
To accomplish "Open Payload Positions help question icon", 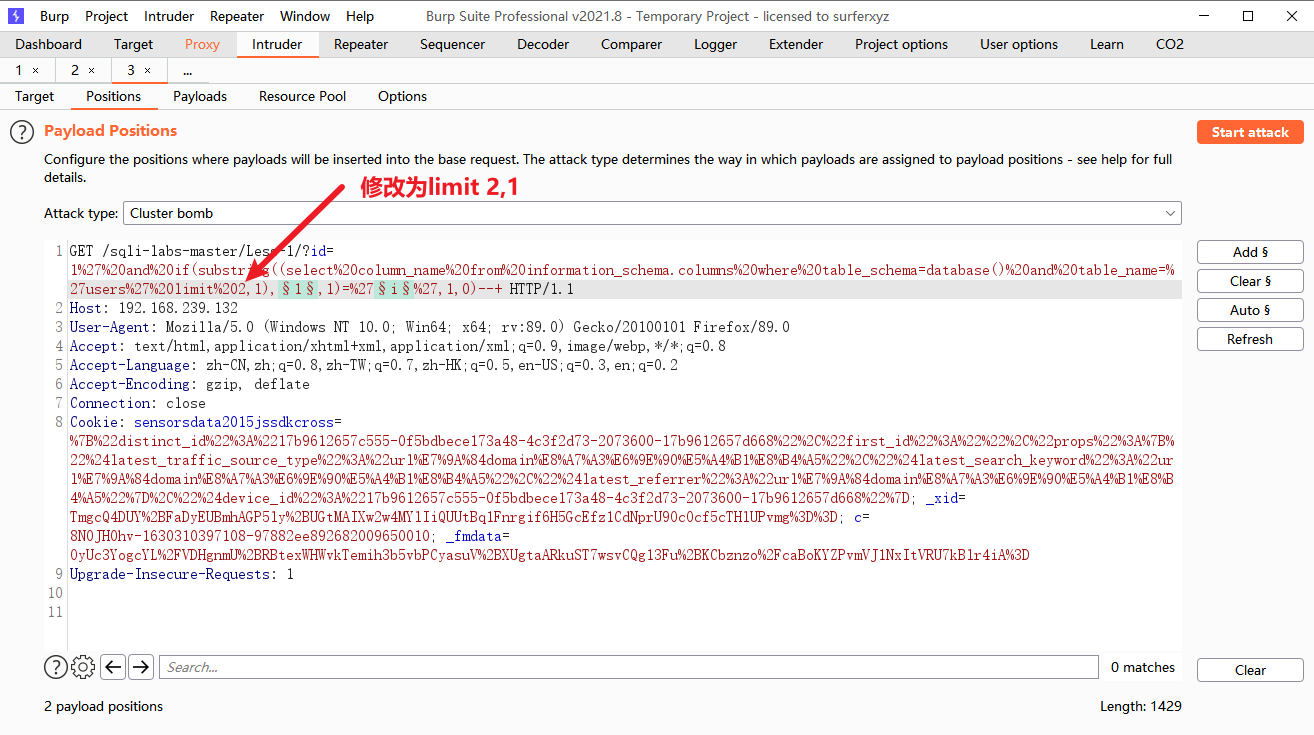I will [22, 132].
